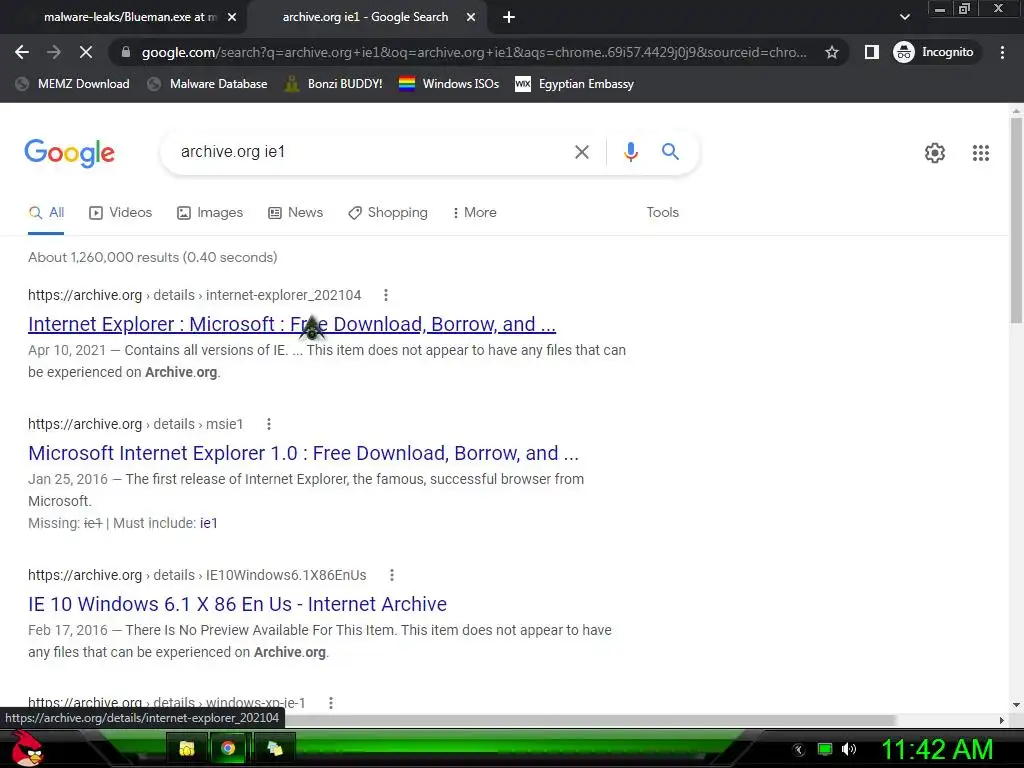Open options for msie1 result
This screenshot has width=1024, height=768.
coord(268,424)
